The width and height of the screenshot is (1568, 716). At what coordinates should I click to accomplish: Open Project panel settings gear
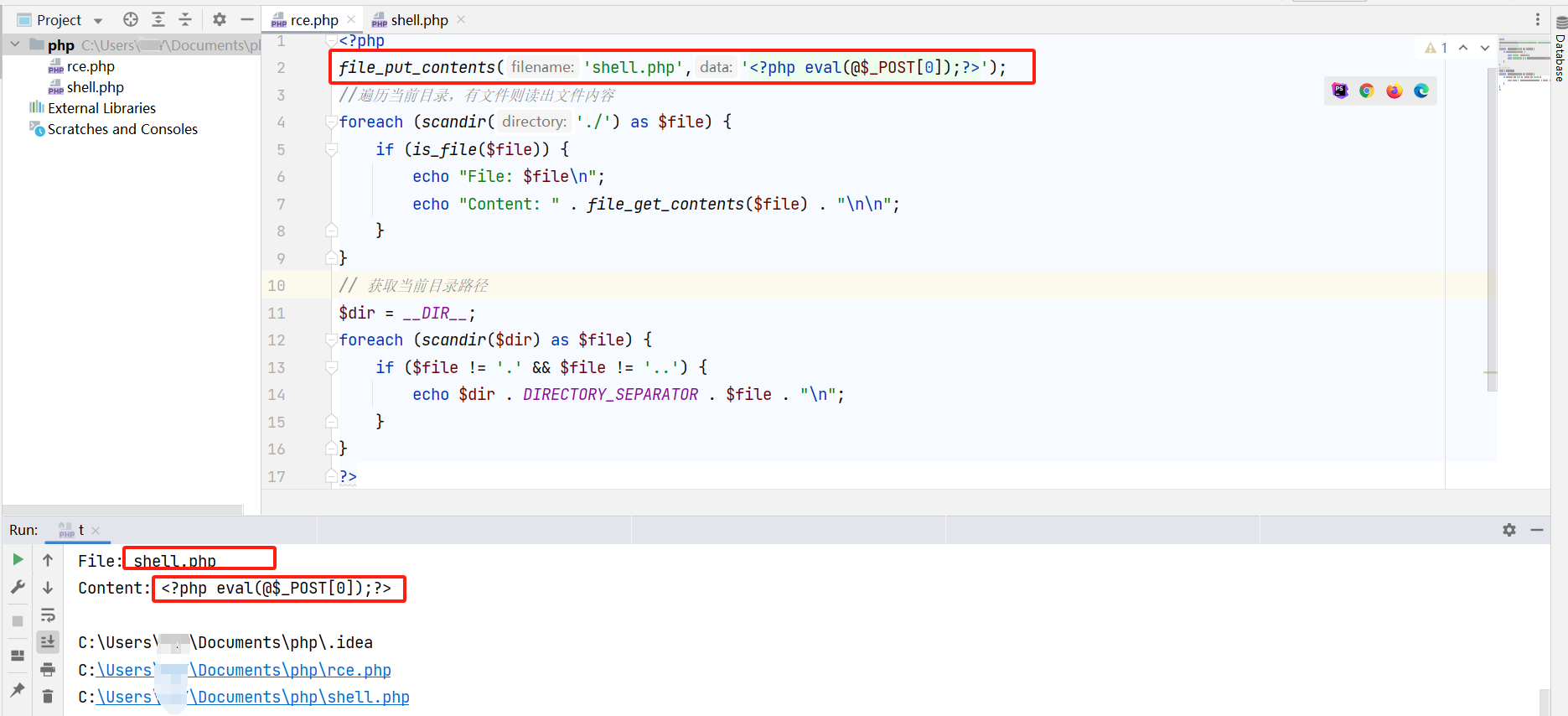[220, 19]
